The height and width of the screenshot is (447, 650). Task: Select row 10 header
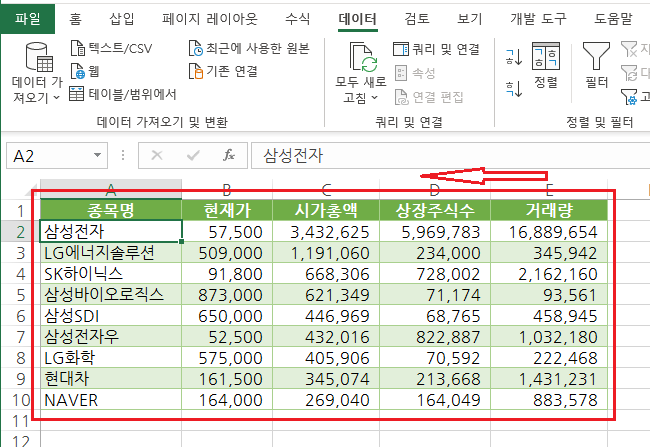tap(21, 400)
